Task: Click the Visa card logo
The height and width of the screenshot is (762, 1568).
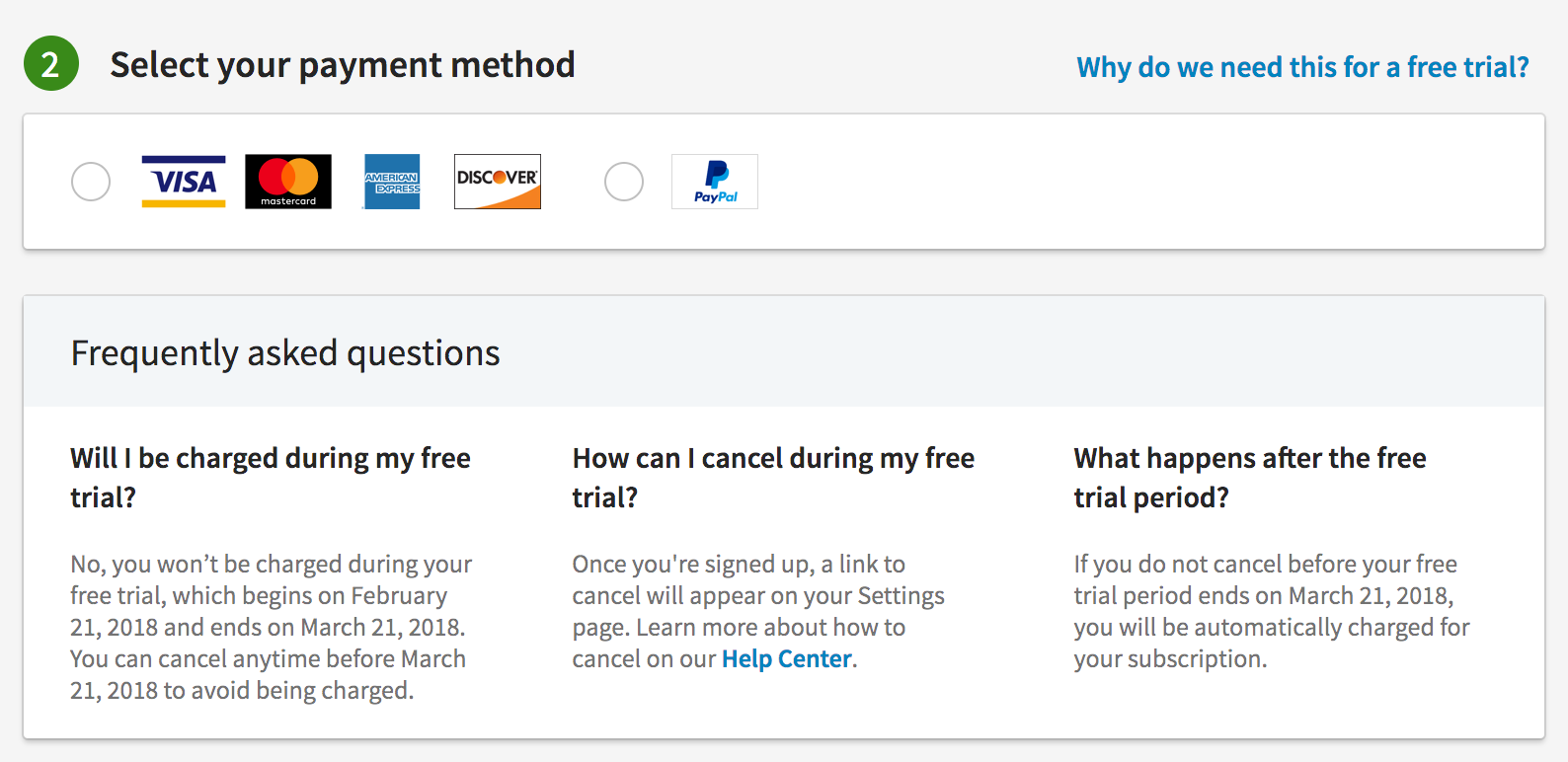Action: [184, 182]
